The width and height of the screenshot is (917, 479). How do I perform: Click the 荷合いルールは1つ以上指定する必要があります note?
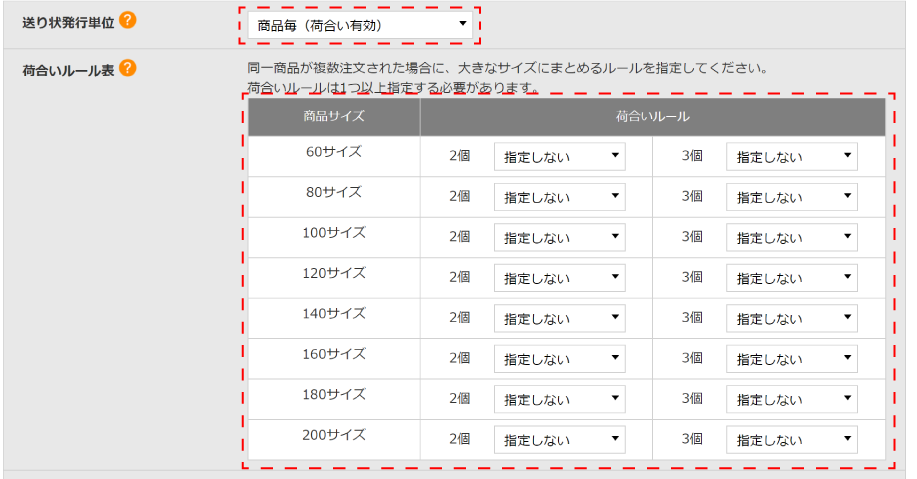pos(392,88)
